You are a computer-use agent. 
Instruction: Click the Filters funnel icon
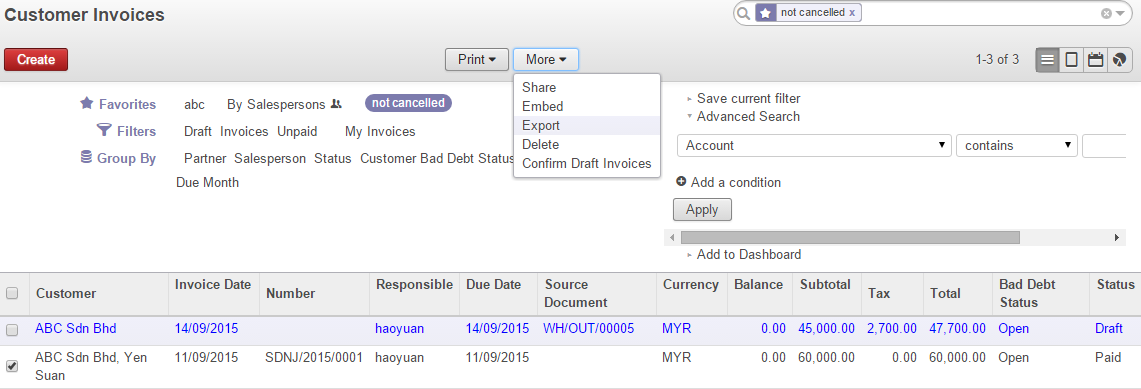point(103,130)
